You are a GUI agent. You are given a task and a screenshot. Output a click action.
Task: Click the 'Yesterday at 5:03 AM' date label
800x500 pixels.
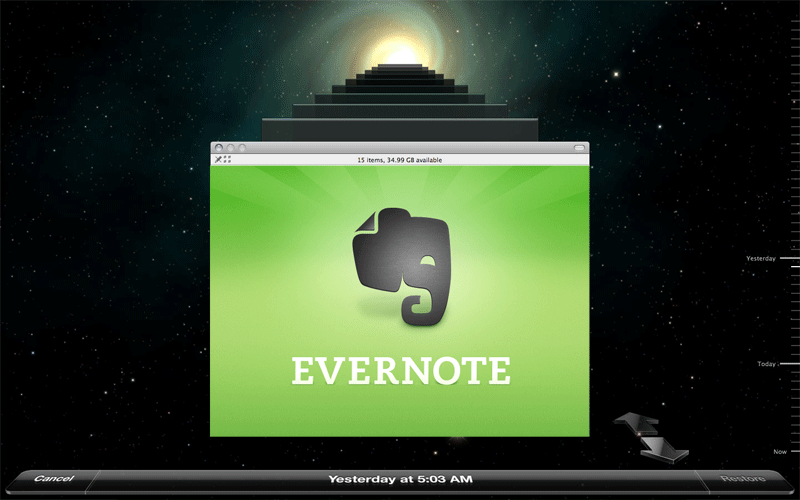(400, 479)
